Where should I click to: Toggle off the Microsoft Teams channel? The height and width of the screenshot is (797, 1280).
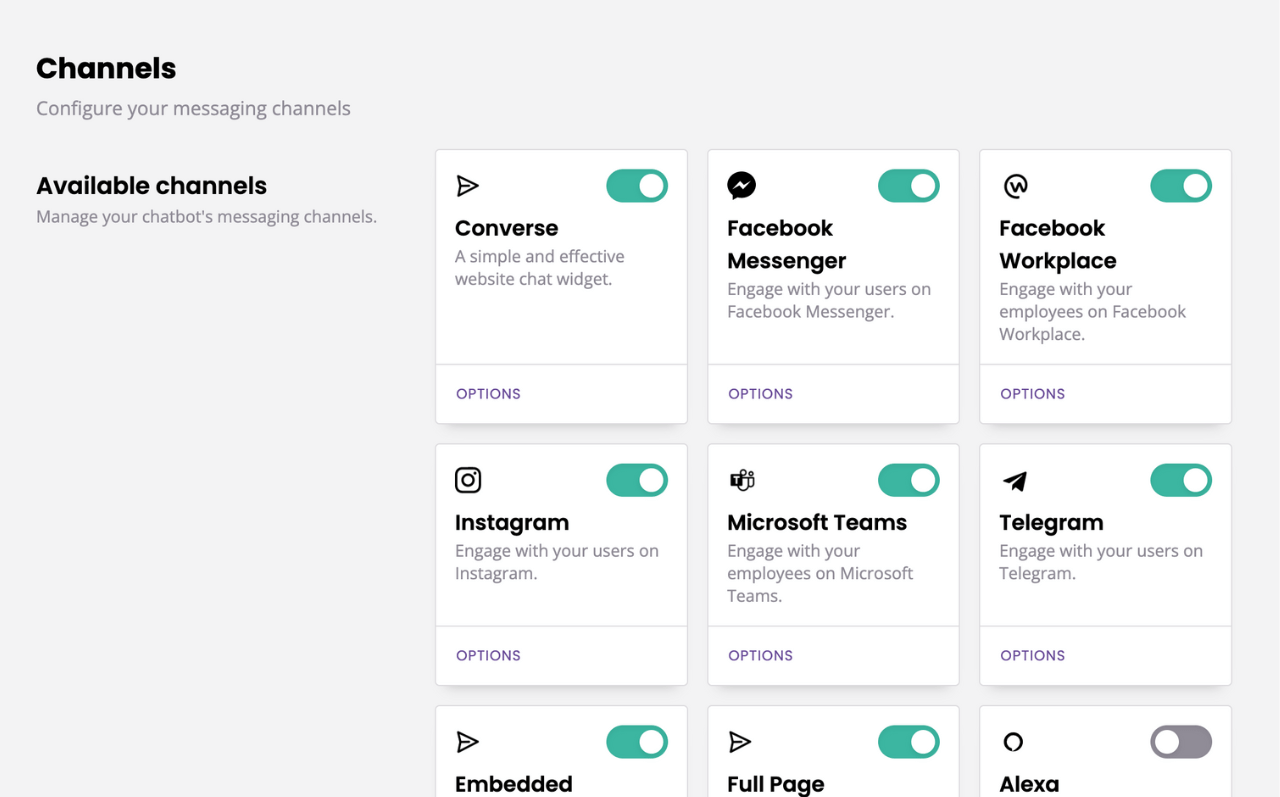click(909, 480)
